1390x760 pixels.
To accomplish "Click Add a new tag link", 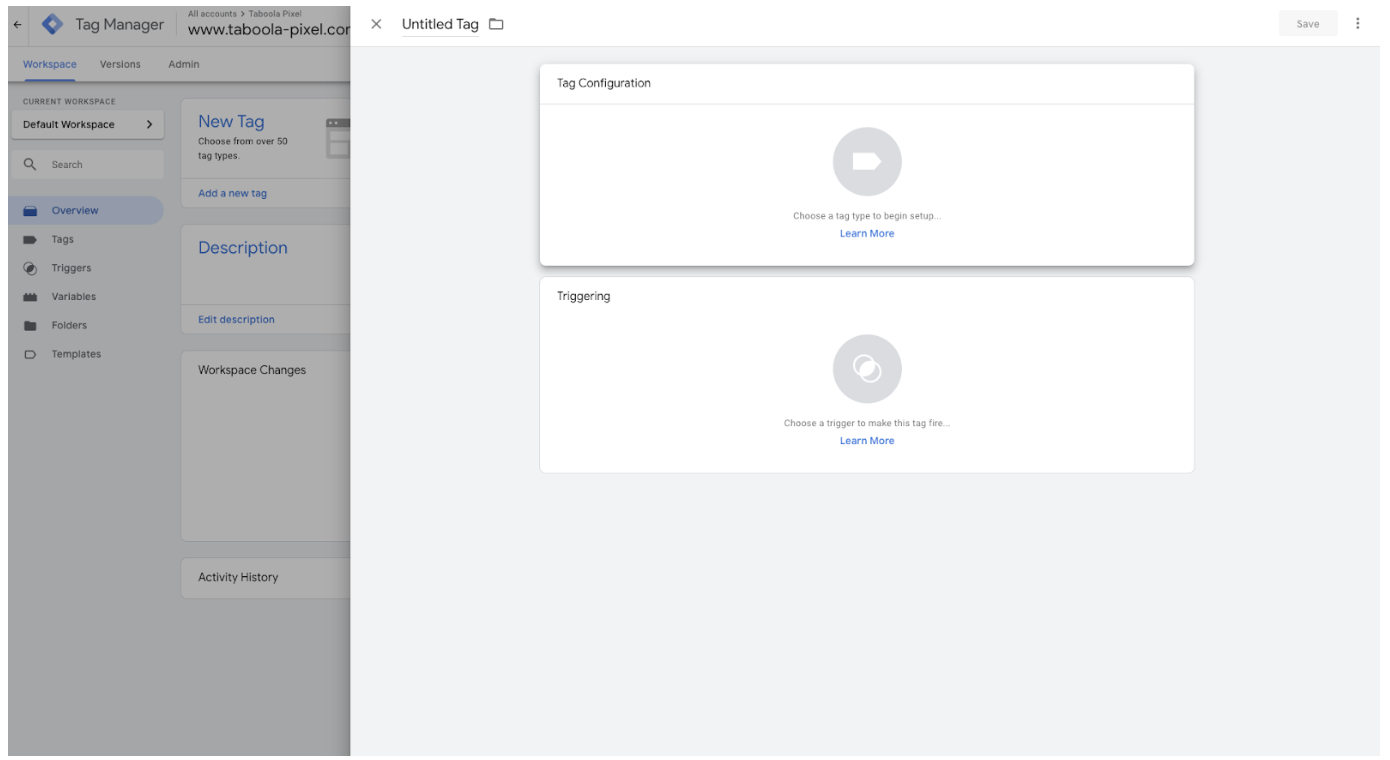I will [x=232, y=194].
